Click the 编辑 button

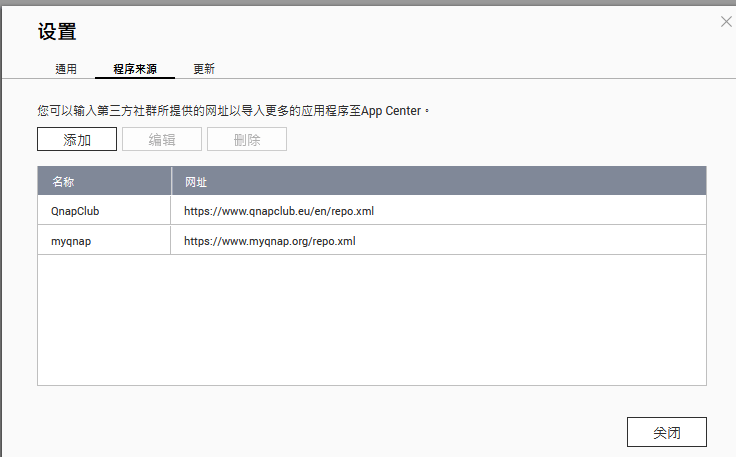click(162, 139)
